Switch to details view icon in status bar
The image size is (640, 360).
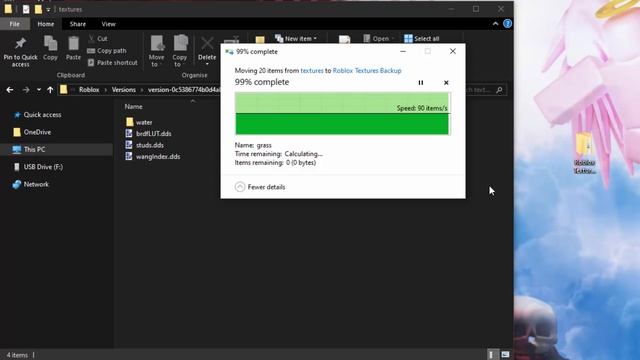pos(491,355)
